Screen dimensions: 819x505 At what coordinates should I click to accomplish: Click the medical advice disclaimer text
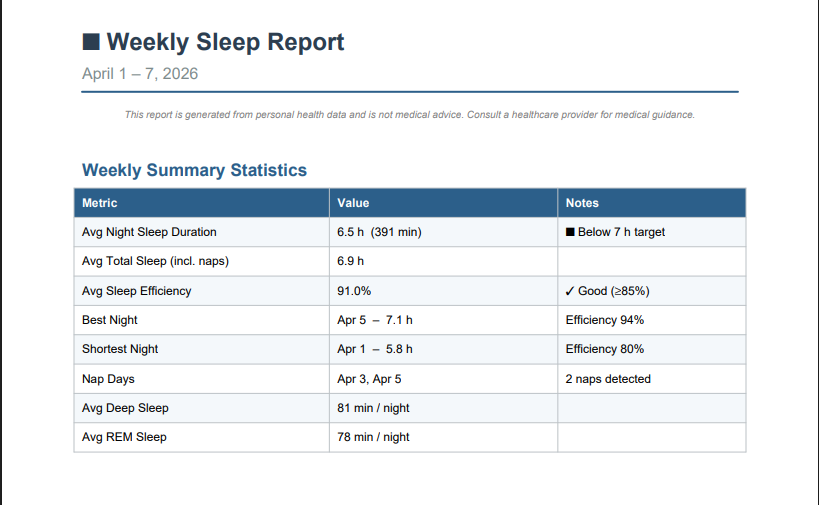coord(409,115)
